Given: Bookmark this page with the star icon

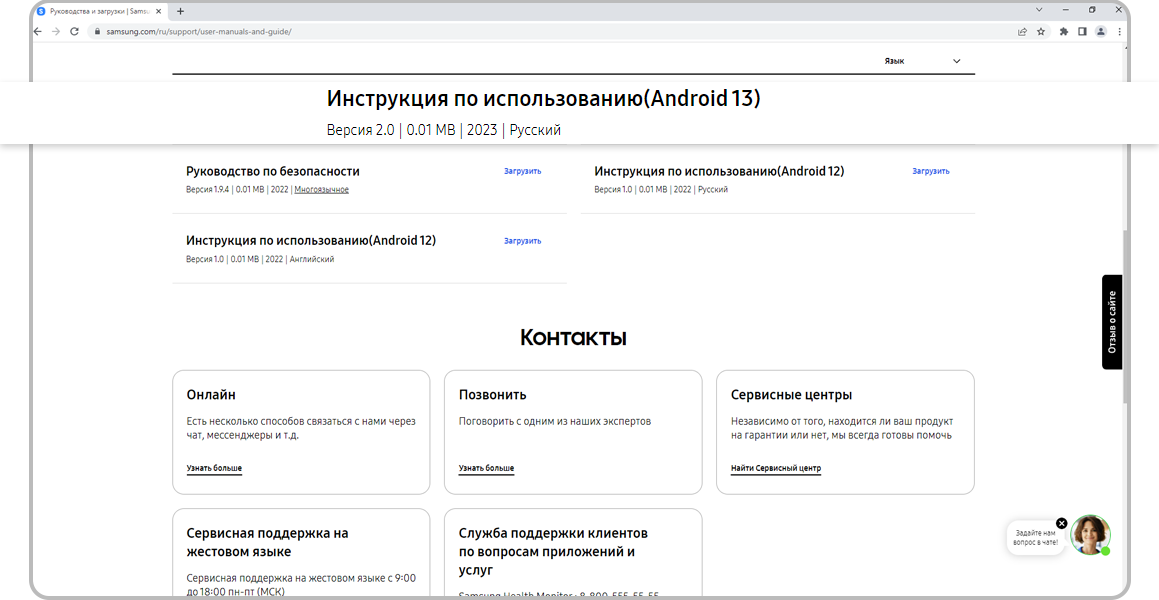Looking at the screenshot, I should point(1041,31).
